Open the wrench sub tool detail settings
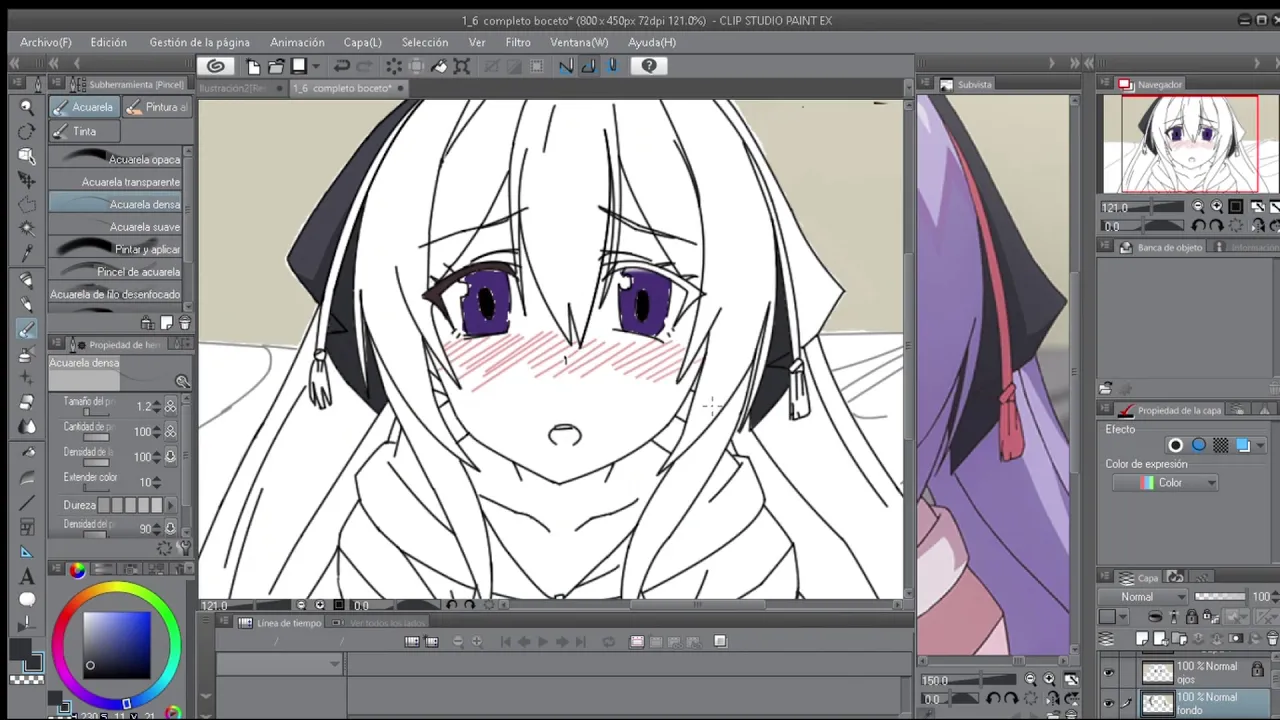The image size is (1280, 720). 184,548
